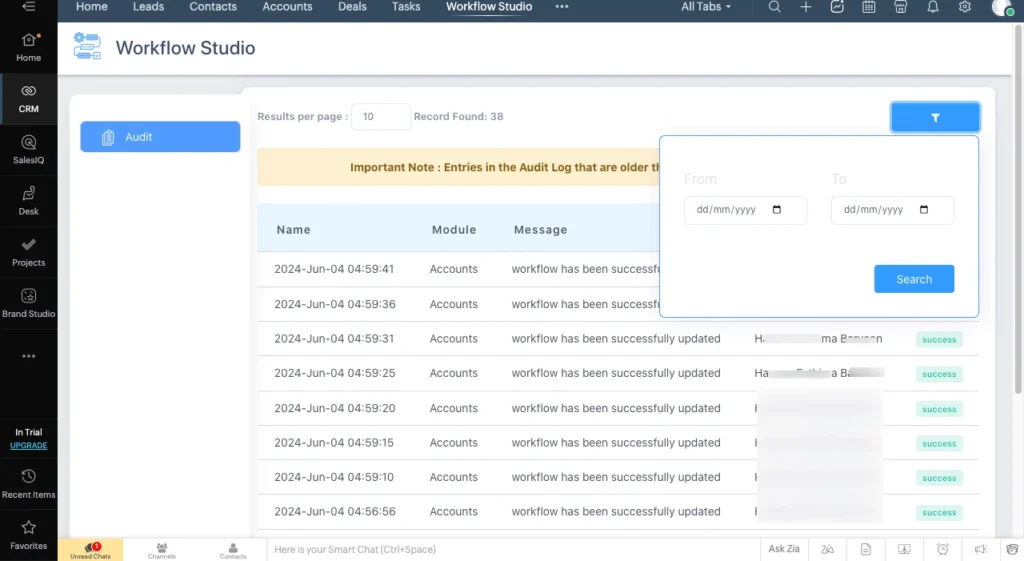
Task: Click the blue filter funnel button
Action: 935,117
